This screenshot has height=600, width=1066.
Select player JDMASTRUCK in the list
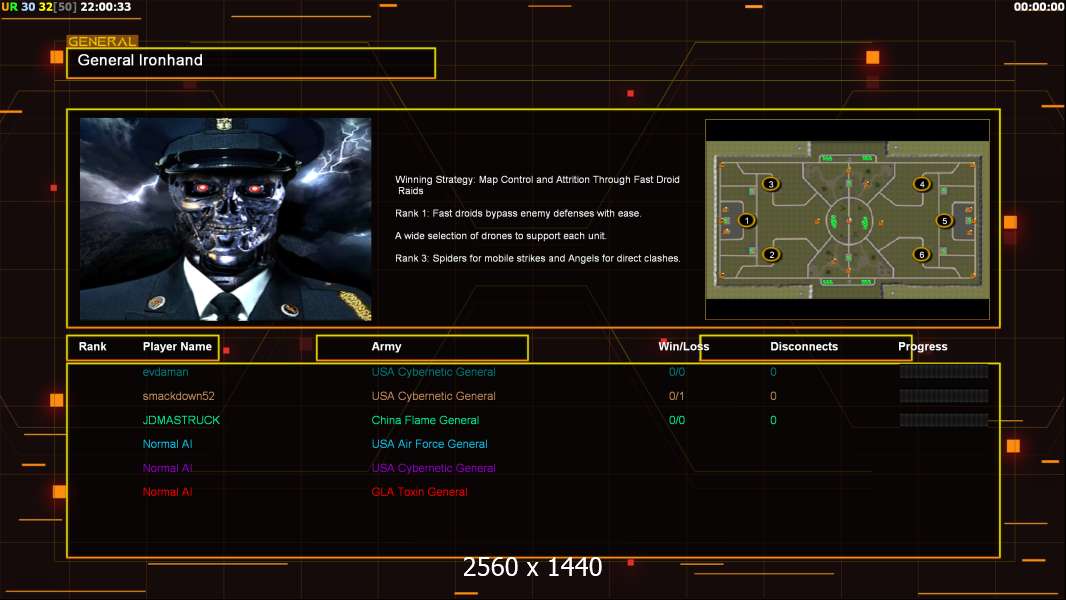pos(181,420)
